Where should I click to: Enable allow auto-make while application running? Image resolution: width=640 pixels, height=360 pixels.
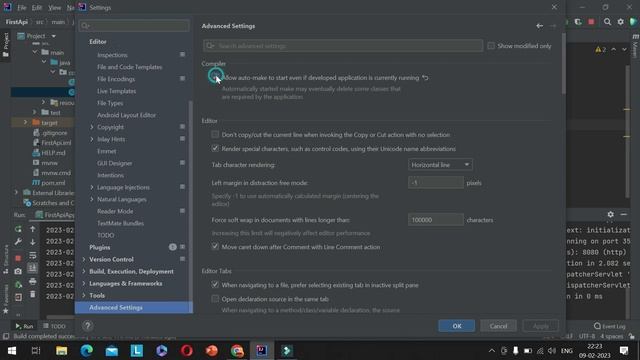pos(215,77)
